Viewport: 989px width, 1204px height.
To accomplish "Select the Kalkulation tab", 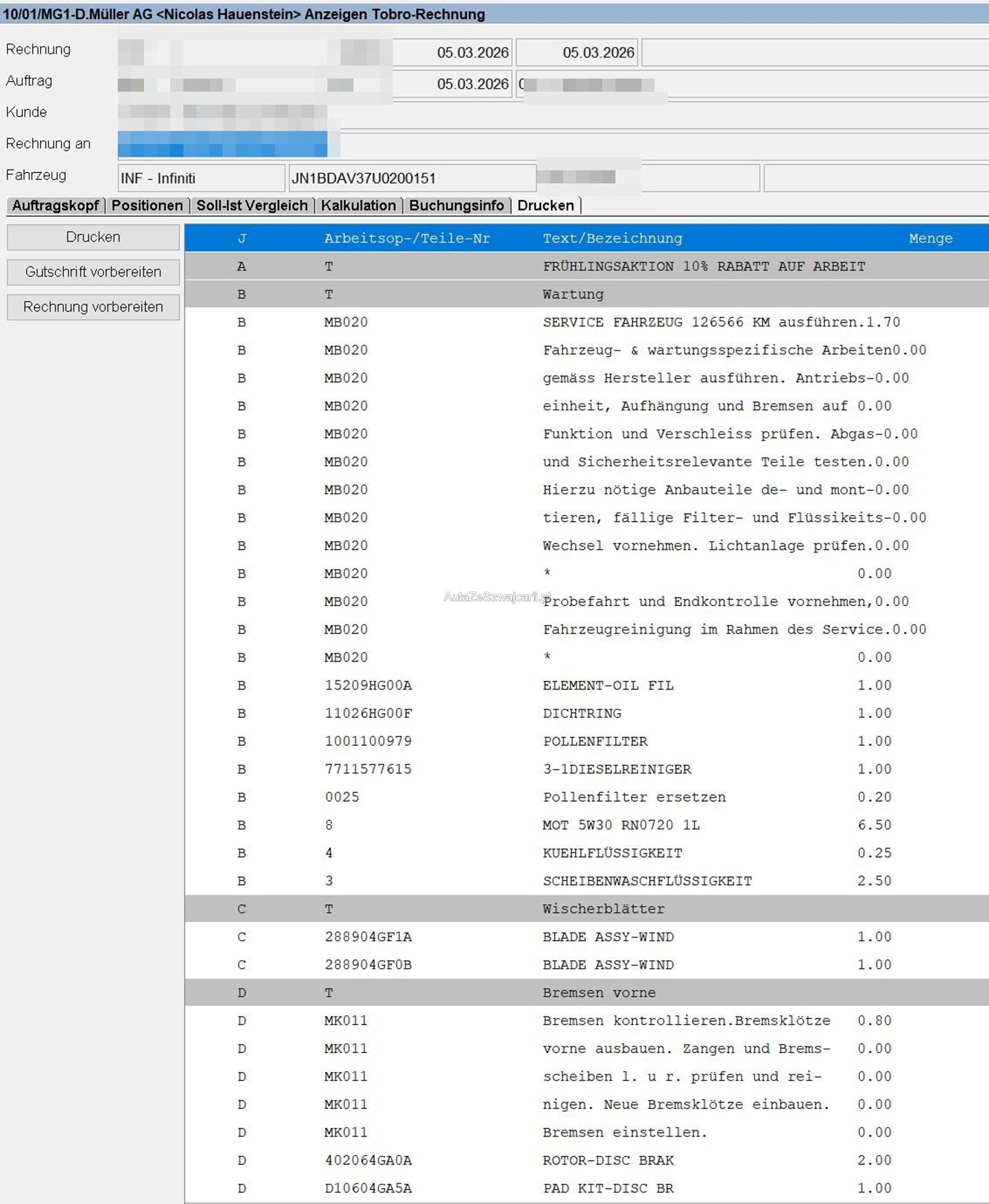I will coord(358,205).
